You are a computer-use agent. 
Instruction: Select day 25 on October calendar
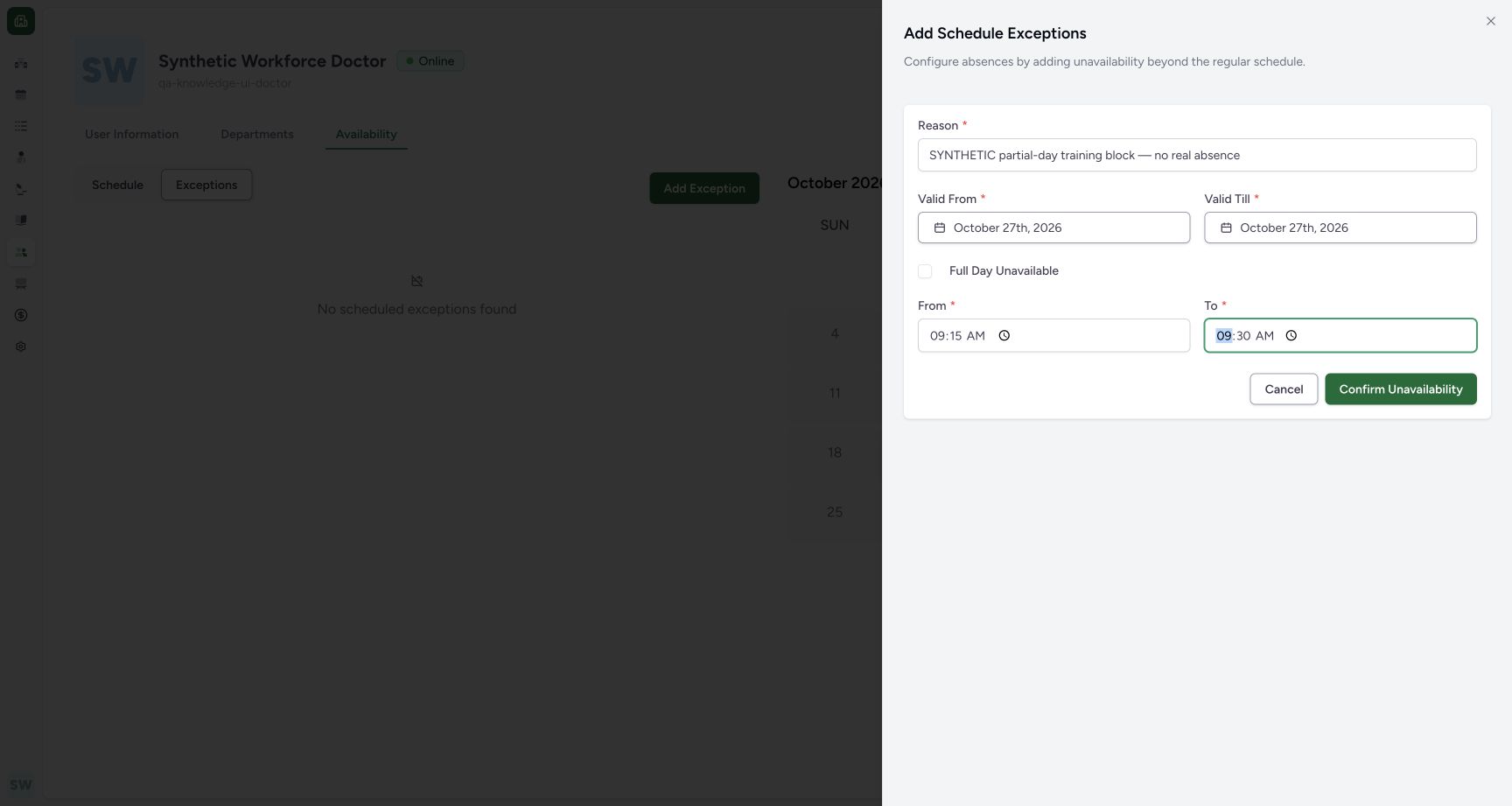tap(835, 512)
